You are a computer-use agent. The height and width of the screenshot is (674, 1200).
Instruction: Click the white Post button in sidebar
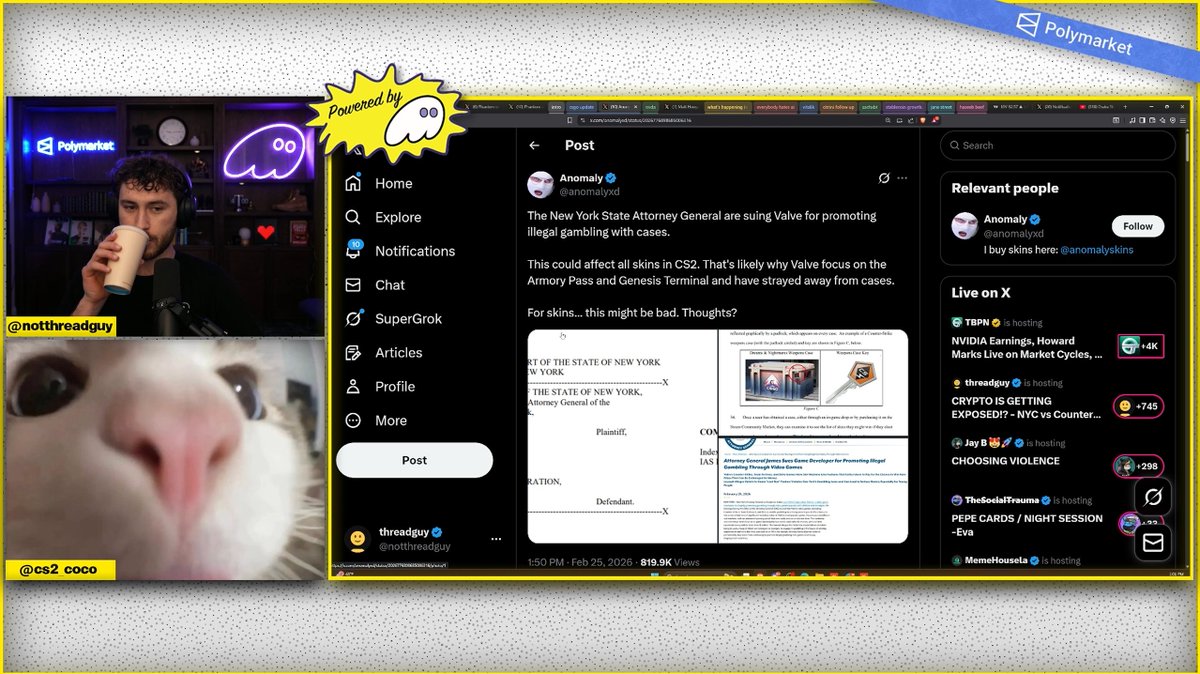[414, 460]
